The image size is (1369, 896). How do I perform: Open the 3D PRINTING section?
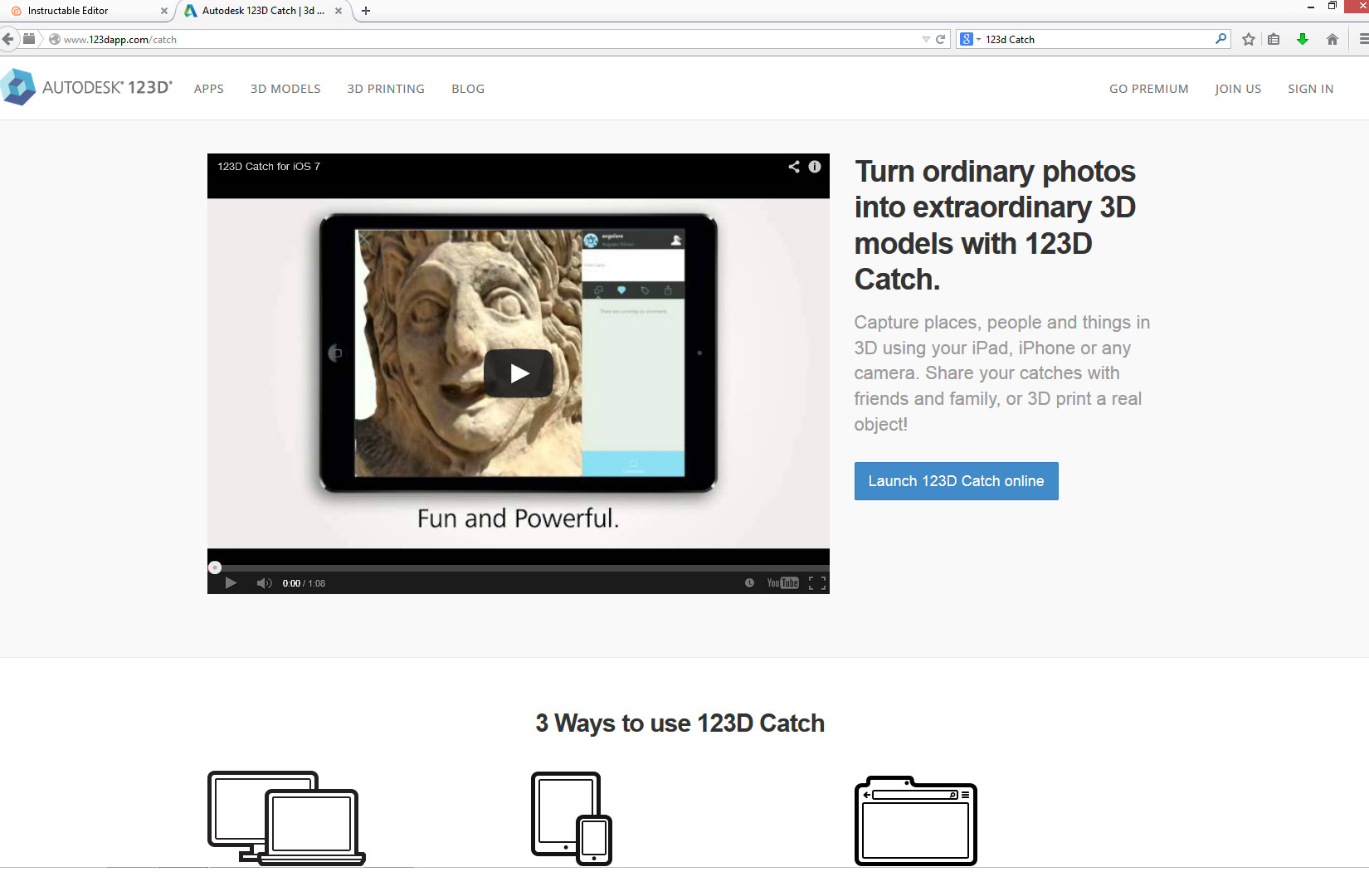pyautogui.click(x=386, y=89)
